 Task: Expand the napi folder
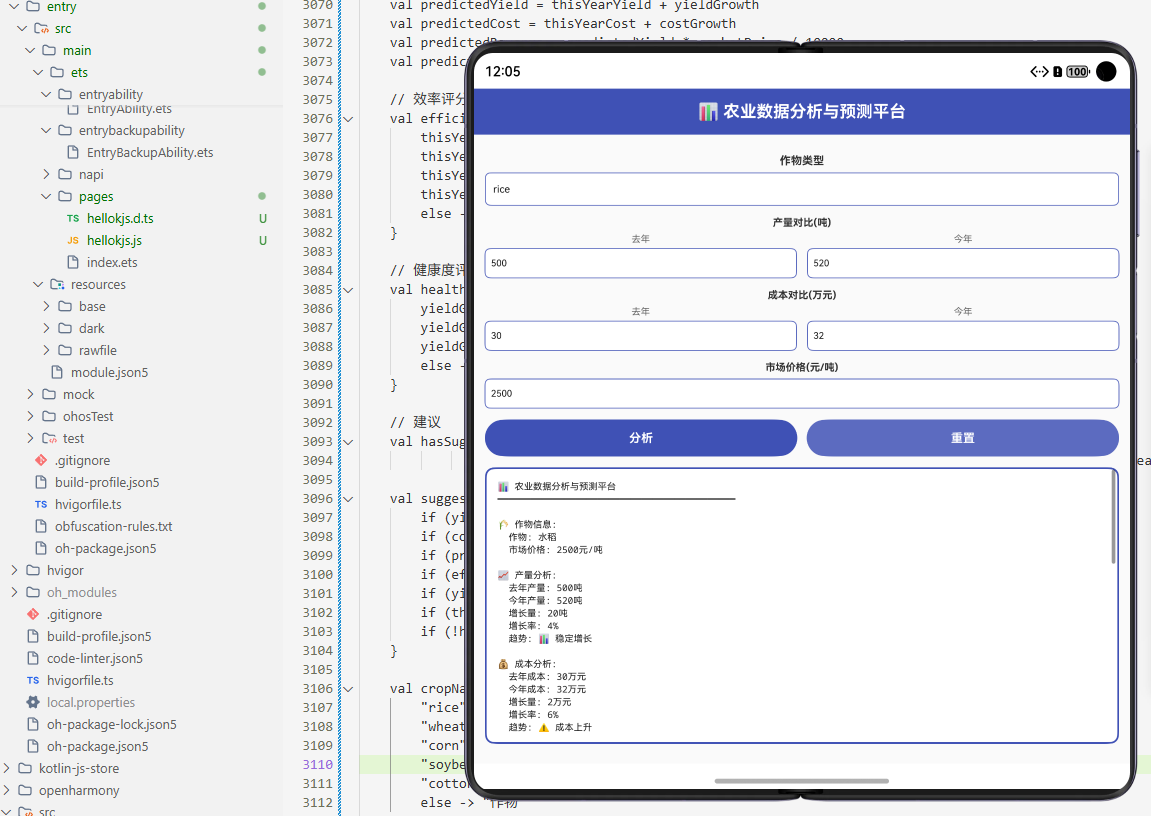[x=46, y=175]
